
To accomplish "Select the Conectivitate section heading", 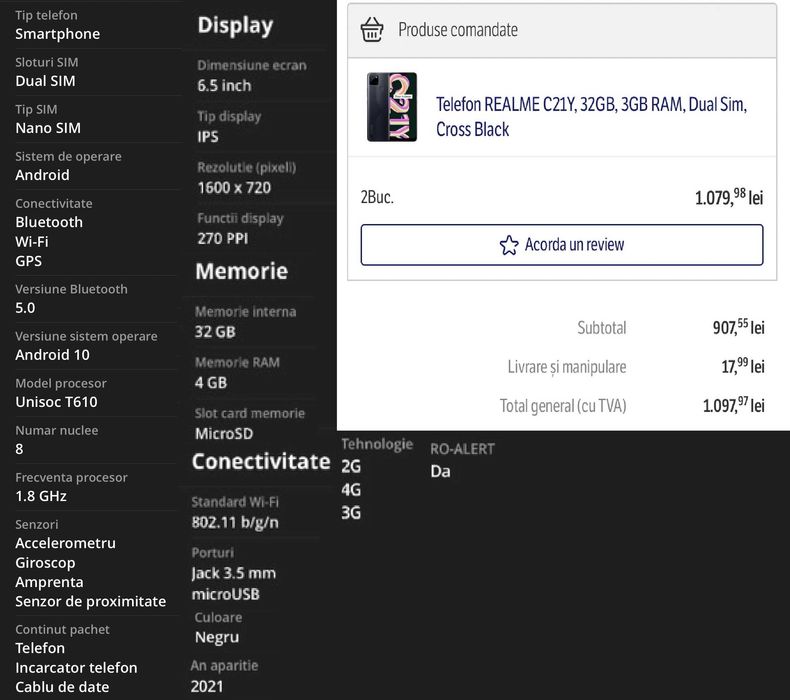I will [261, 461].
